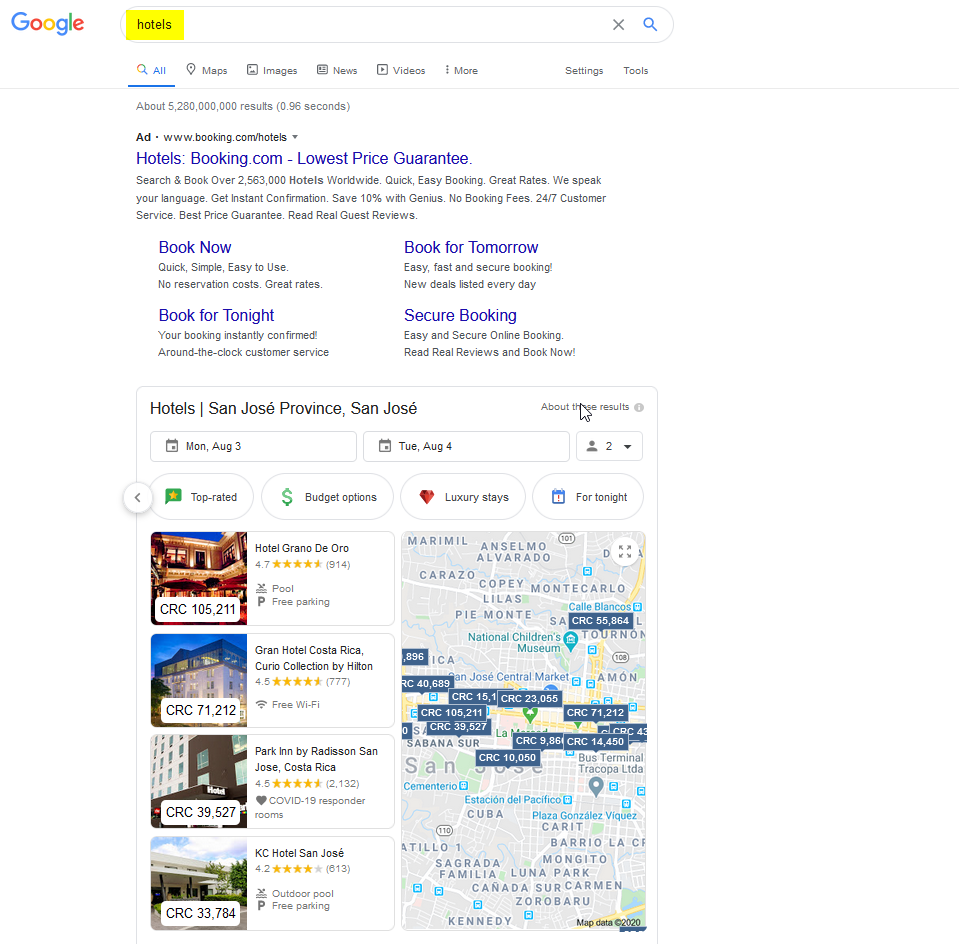Open the Booking.com Lowest Price Guarantee ad link
Screen dimensions: 959x944
(x=304, y=158)
